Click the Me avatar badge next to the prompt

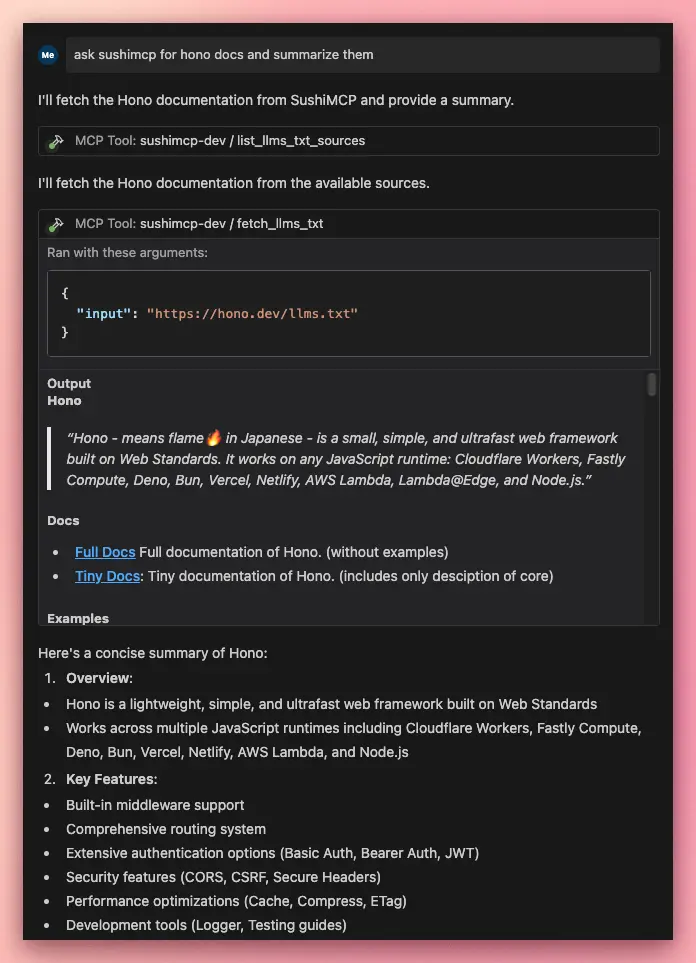tap(48, 55)
